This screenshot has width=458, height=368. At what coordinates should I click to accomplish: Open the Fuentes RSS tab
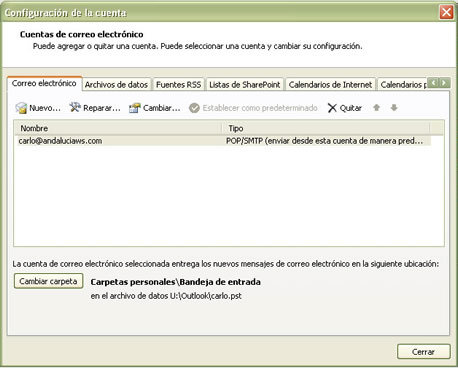click(179, 85)
